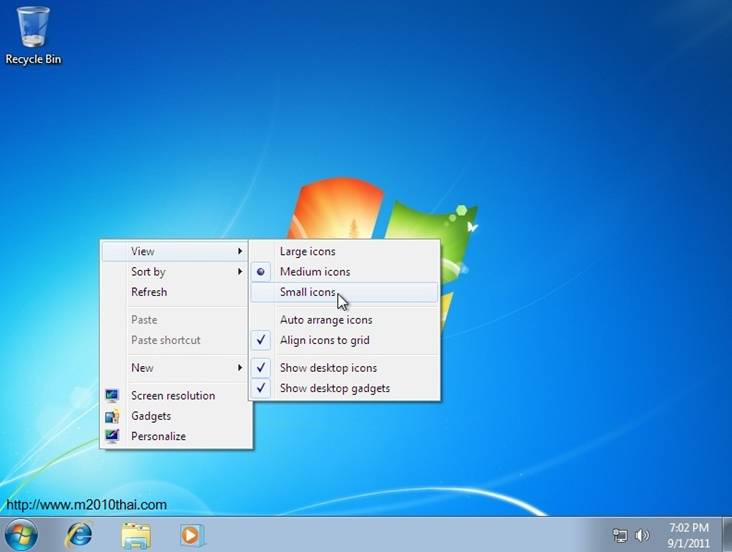The image size is (732, 552).
Task: Launch Internet Explorer from the taskbar
Action: pos(78,535)
